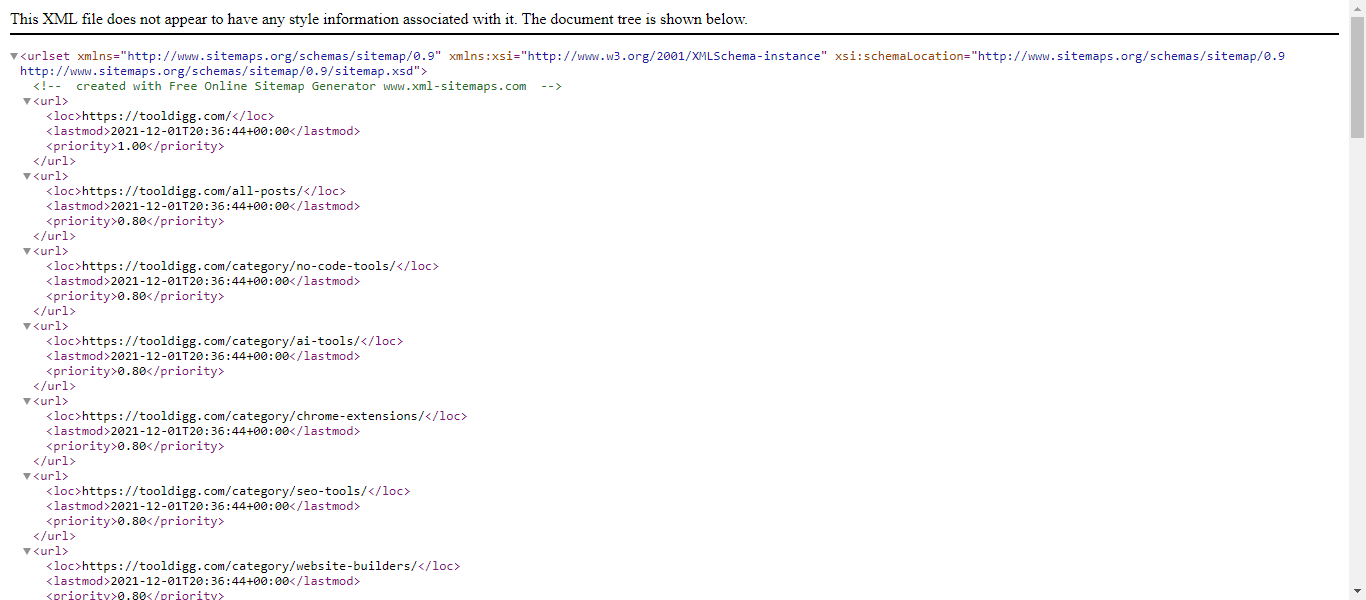
Task: Click the xmlns attribute value sitemap/0.9
Action: (281, 56)
